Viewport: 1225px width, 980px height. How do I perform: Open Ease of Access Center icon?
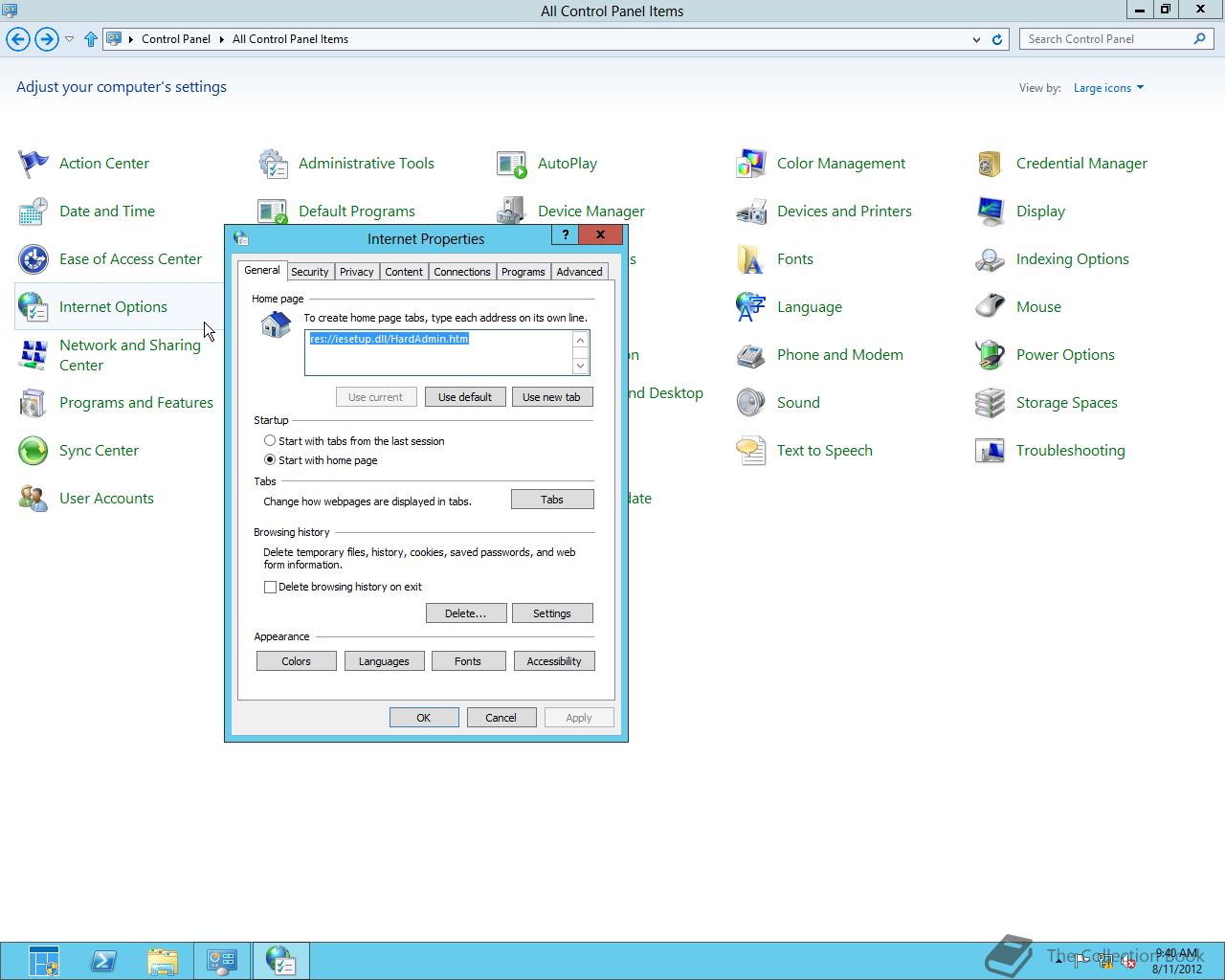pyautogui.click(x=33, y=259)
